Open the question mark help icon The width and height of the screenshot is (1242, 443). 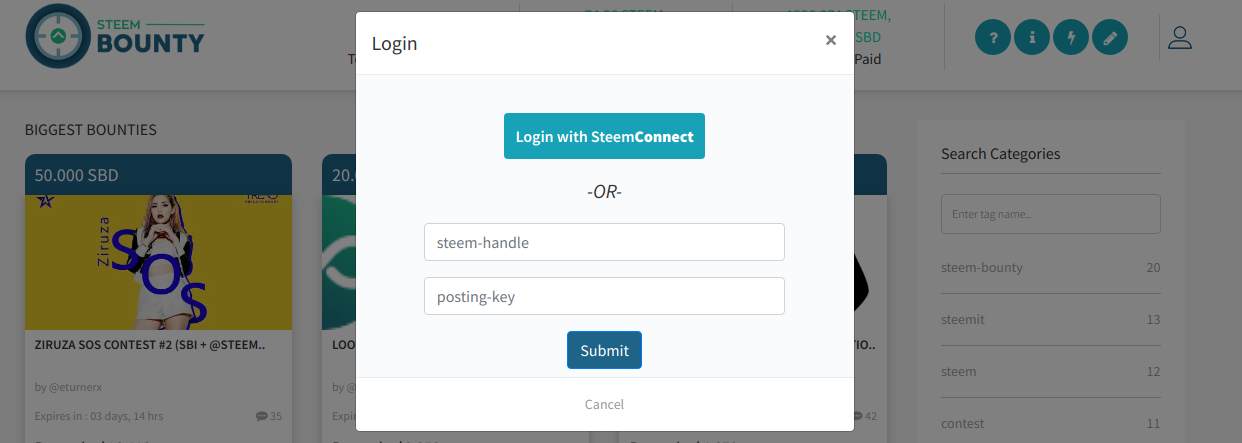coord(993,38)
